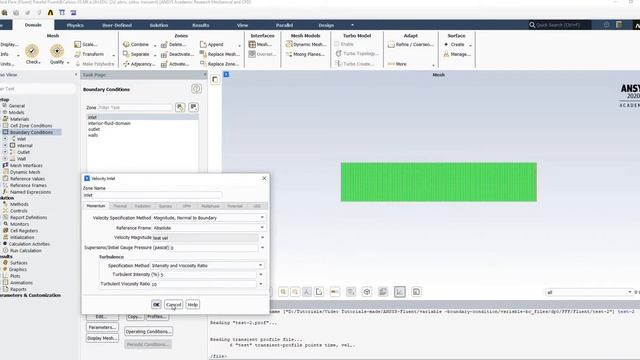Click the Quick Search field
The height and width of the screenshot is (360, 640).
coord(562,25)
